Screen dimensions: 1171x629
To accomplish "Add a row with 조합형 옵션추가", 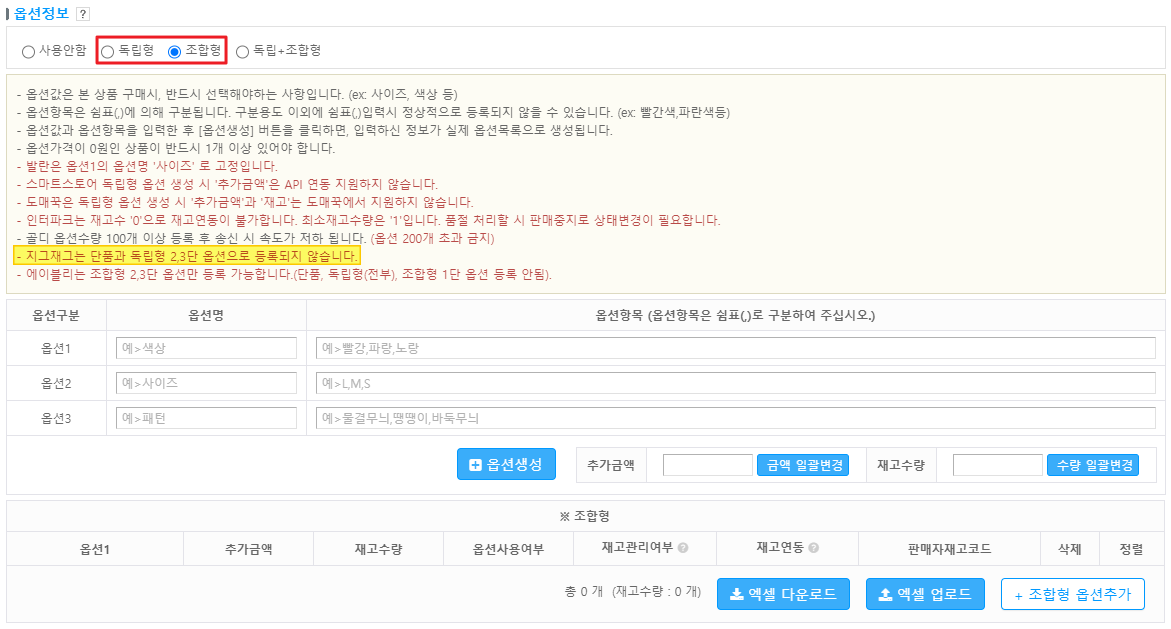I will tap(1072, 594).
